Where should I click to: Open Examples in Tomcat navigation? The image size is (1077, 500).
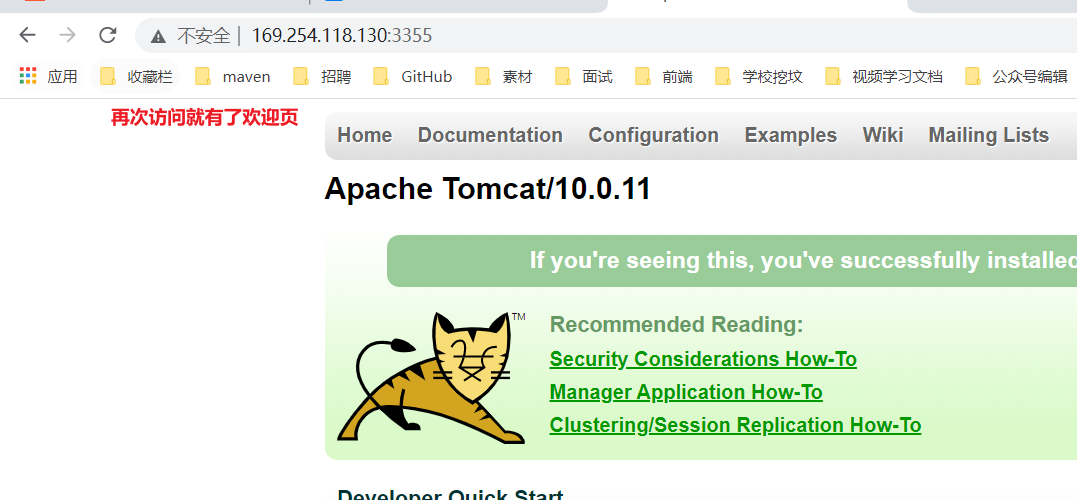[791, 135]
